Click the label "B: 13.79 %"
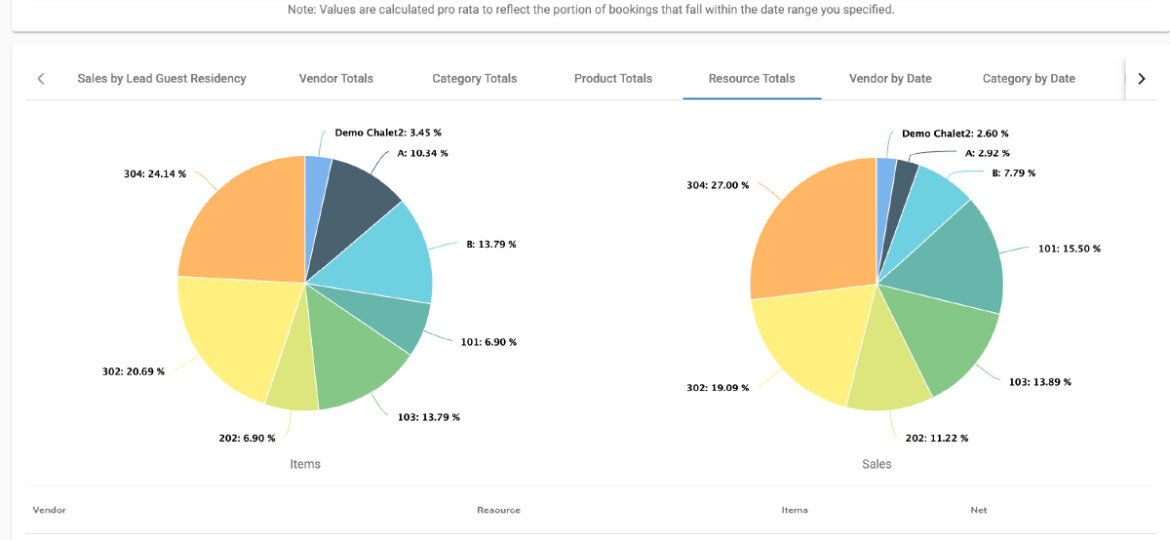 [x=491, y=245]
